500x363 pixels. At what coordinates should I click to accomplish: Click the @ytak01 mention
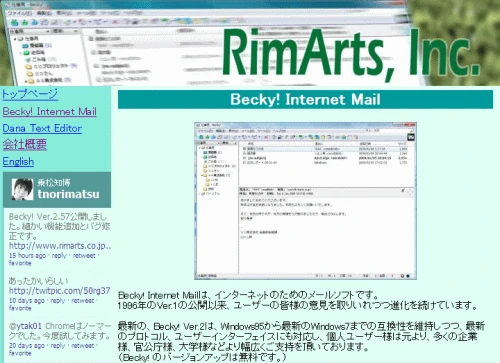25,326
